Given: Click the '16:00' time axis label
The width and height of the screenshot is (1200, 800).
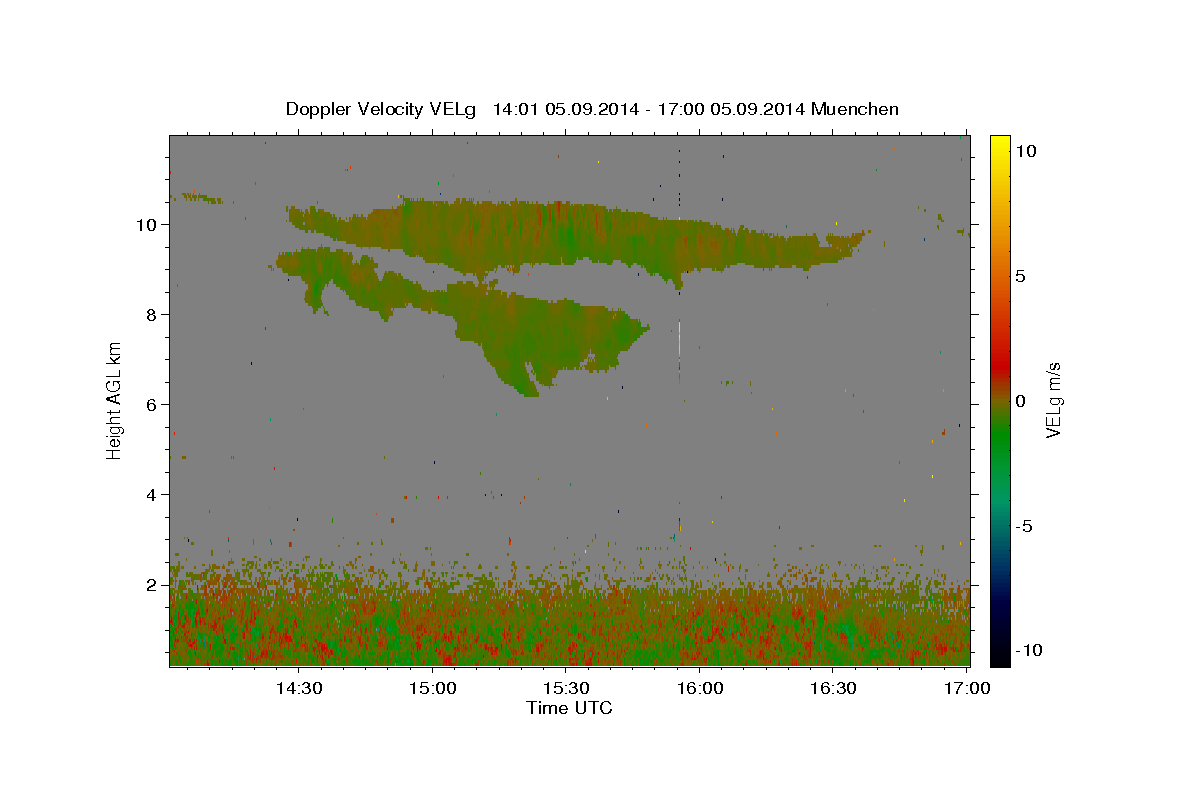Looking at the screenshot, I should [x=700, y=688].
